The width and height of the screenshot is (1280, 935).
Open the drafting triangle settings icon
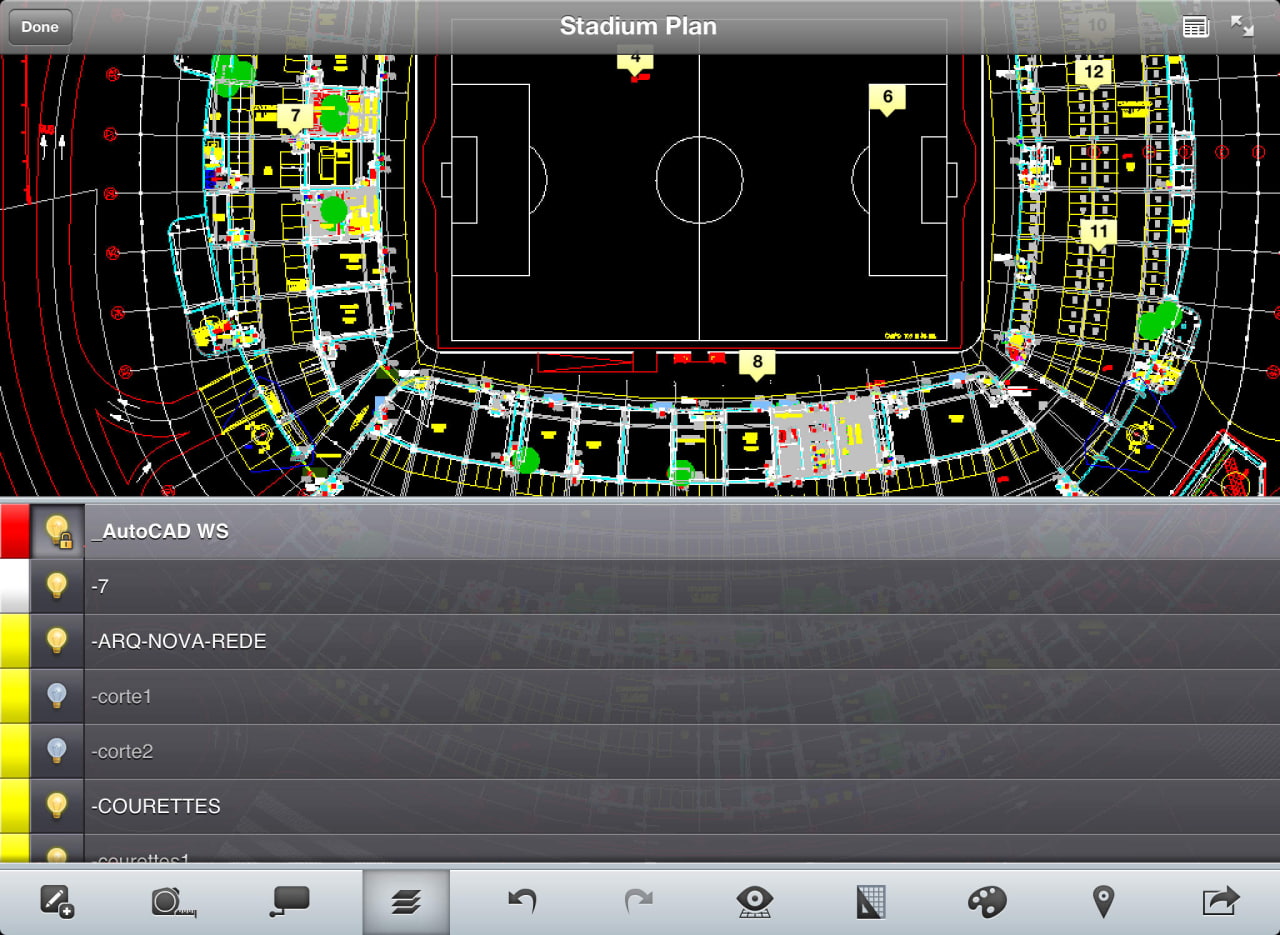pos(870,902)
